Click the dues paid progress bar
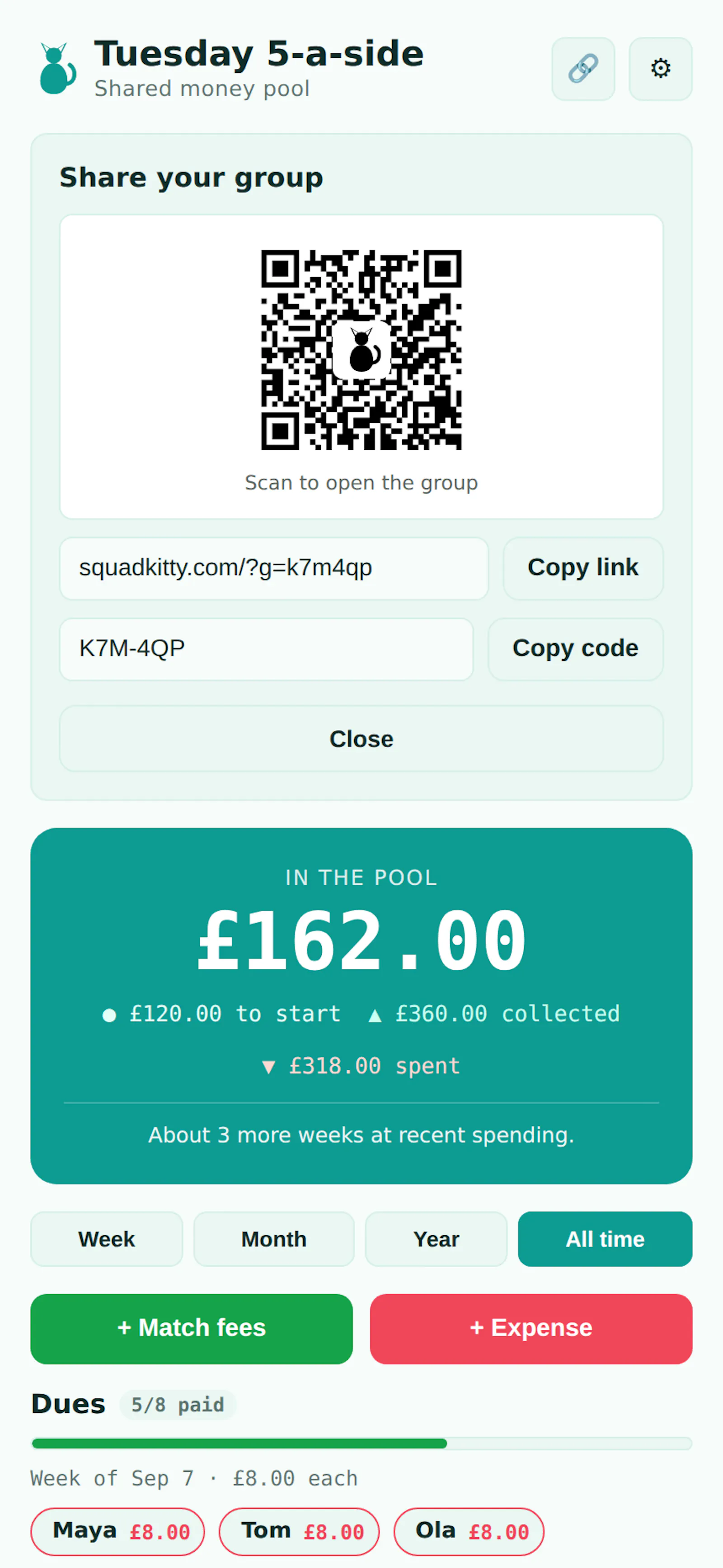The height and width of the screenshot is (1568, 723). [361, 1443]
